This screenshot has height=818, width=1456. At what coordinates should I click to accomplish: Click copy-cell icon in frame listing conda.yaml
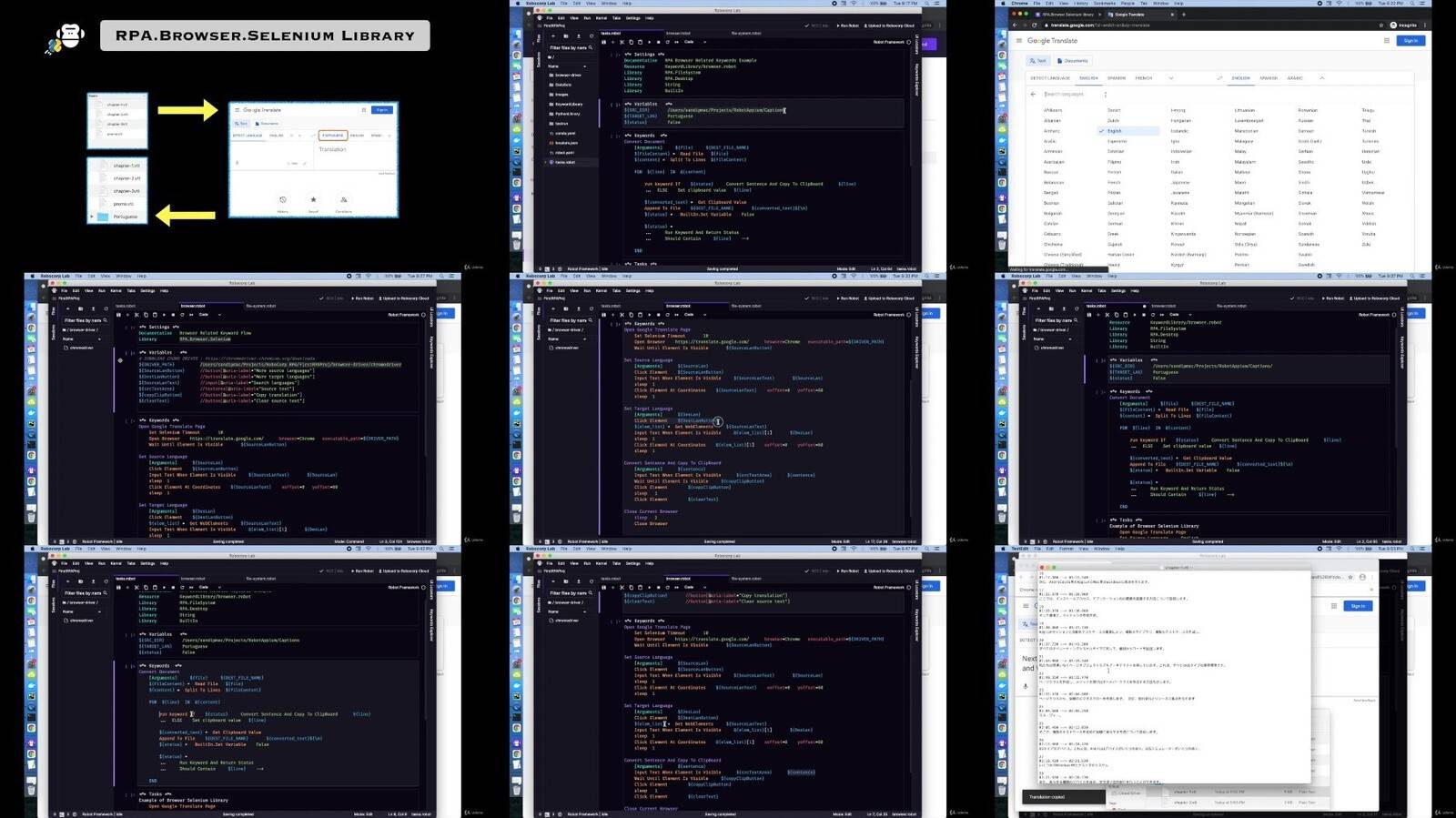pos(632,42)
